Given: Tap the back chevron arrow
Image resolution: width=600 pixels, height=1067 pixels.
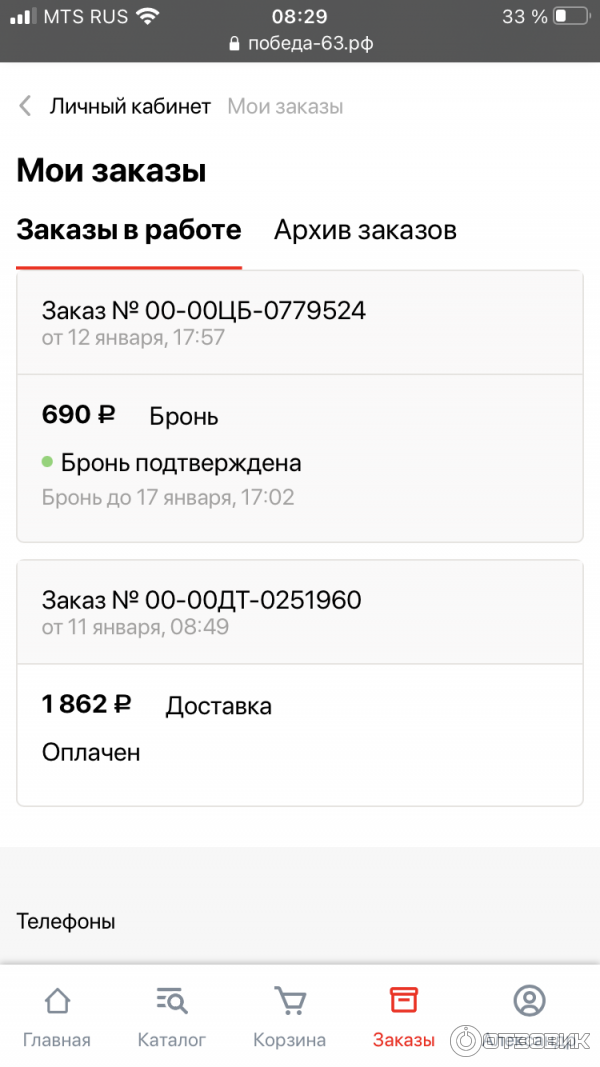Looking at the screenshot, I should (26, 107).
